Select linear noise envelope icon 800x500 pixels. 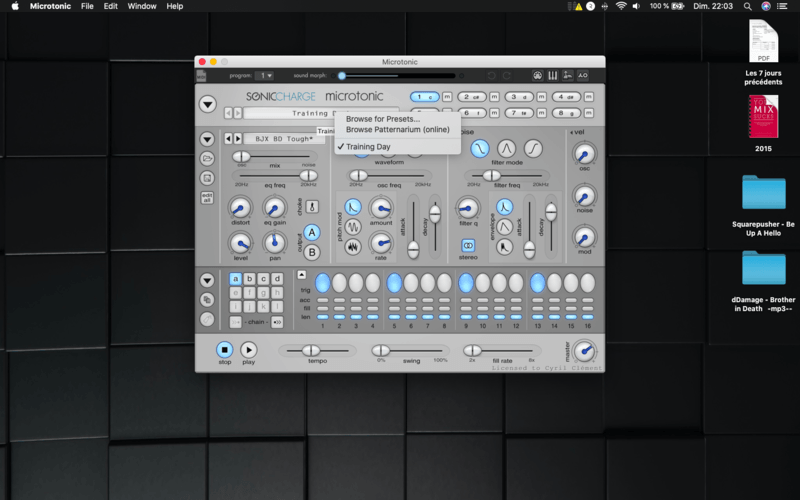(504, 227)
